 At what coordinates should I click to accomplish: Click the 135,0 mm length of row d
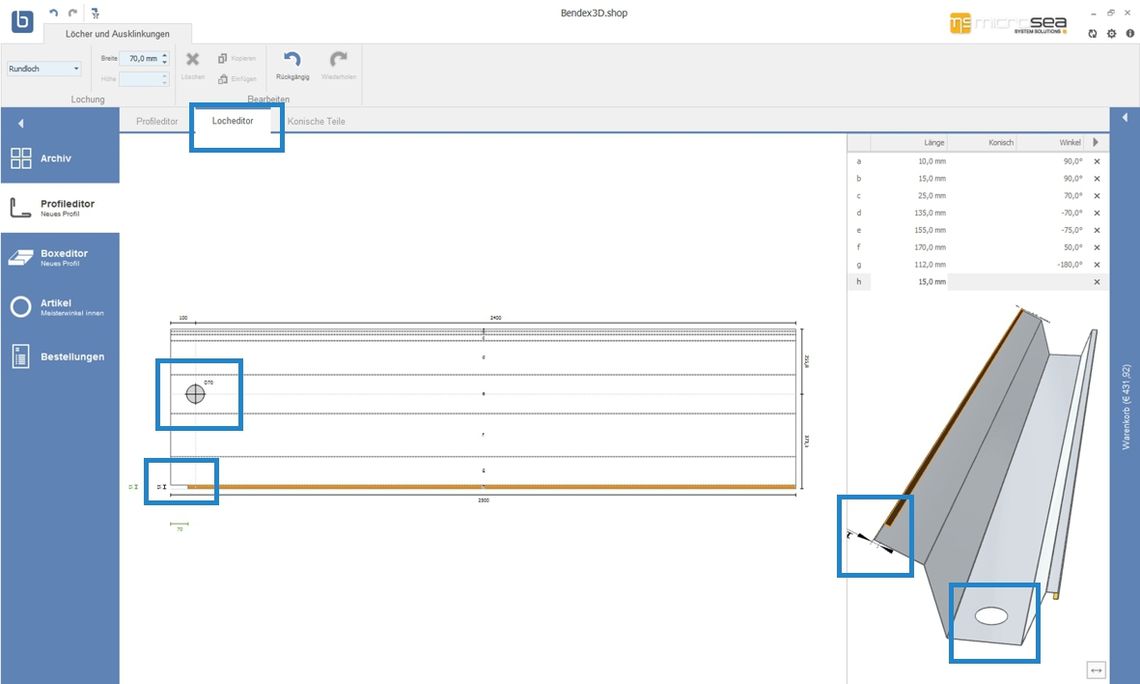click(x=930, y=213)
